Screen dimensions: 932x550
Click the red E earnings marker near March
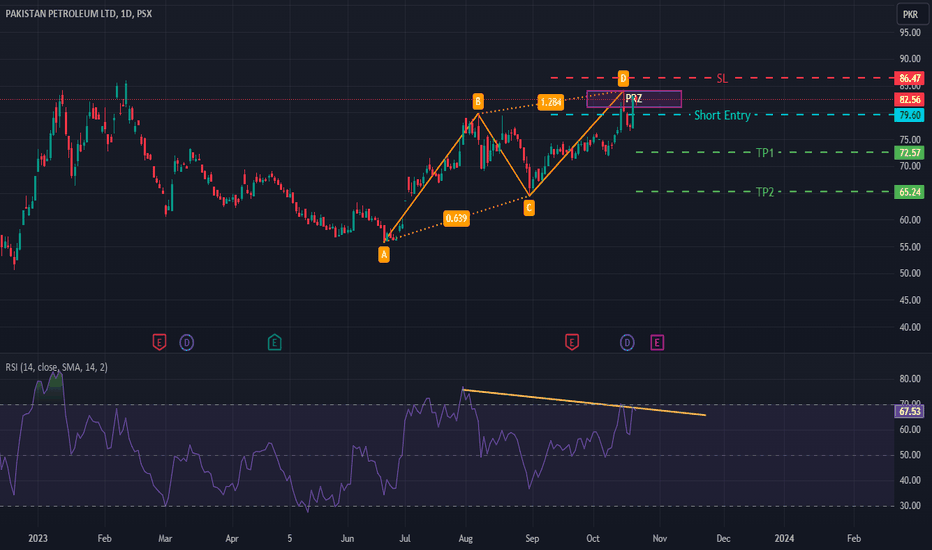click(159, 342)
